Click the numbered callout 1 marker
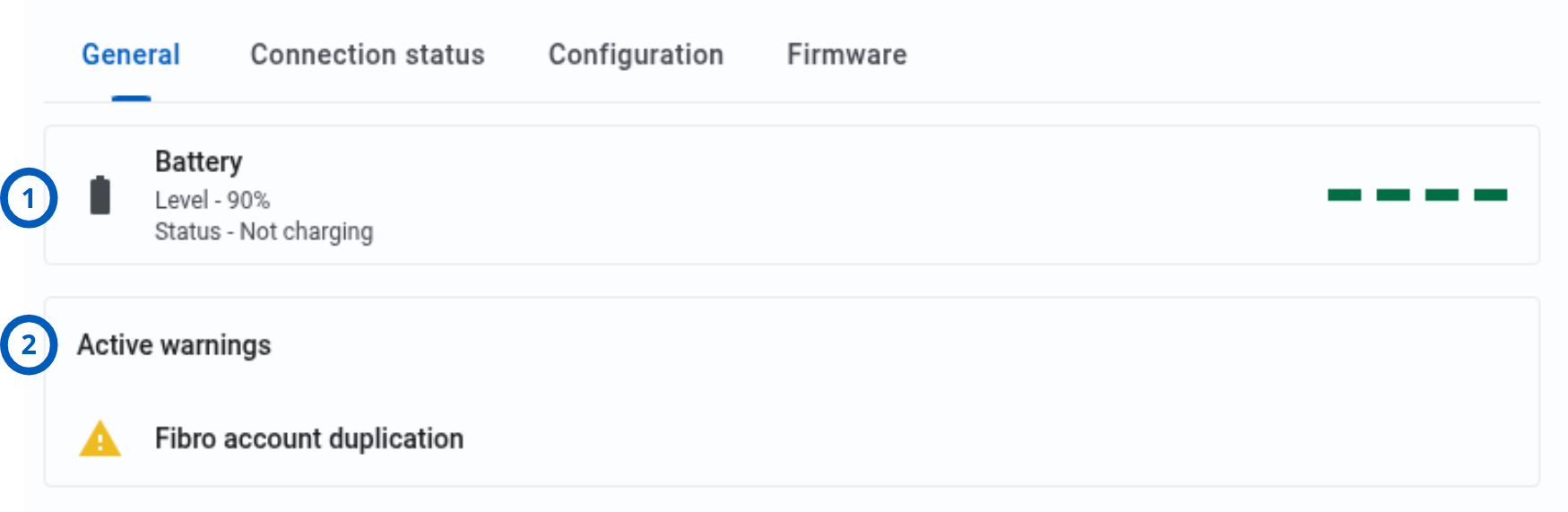1568x512 pixels. (x=29, y=197)
